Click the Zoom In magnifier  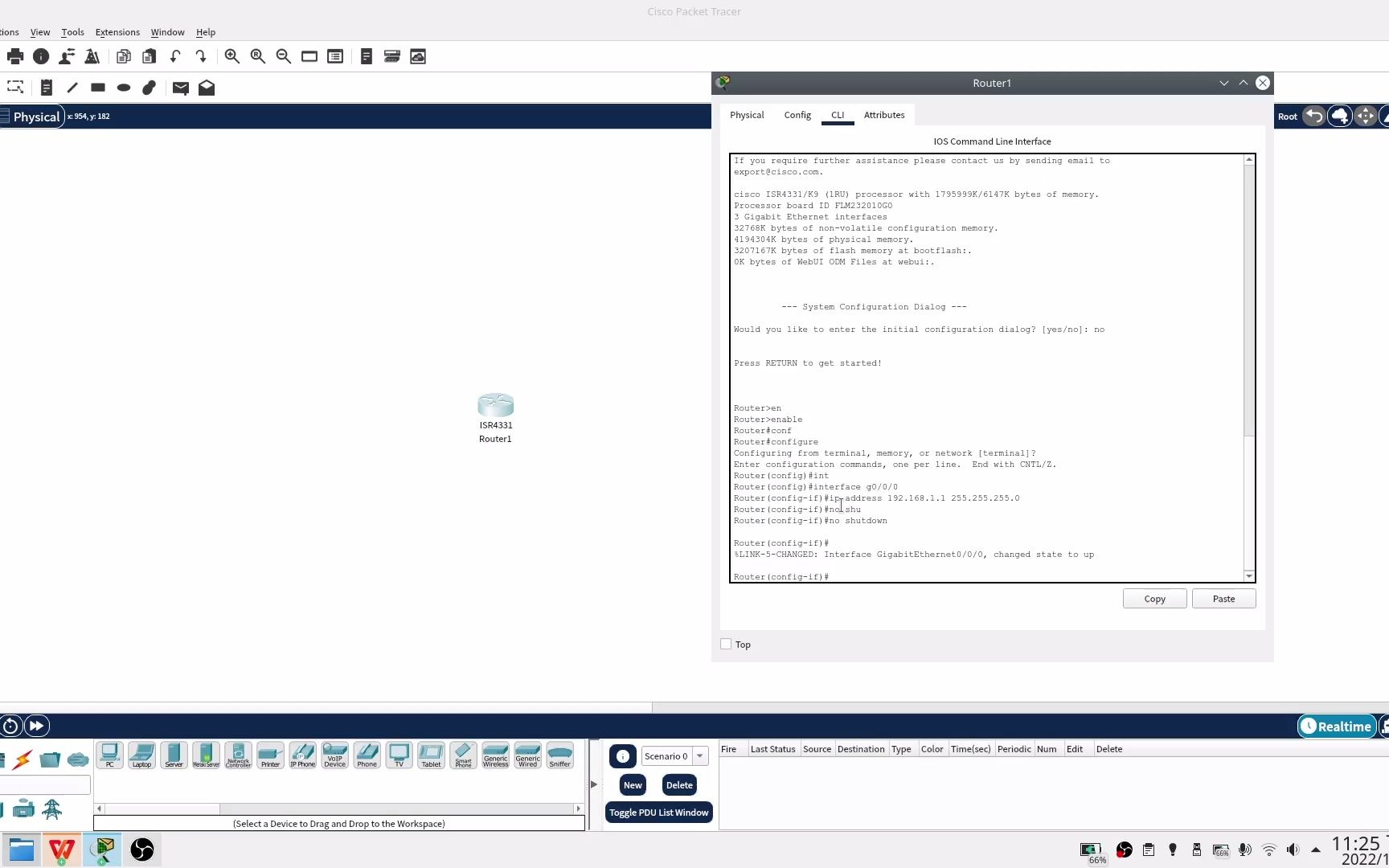pos(232,56)
